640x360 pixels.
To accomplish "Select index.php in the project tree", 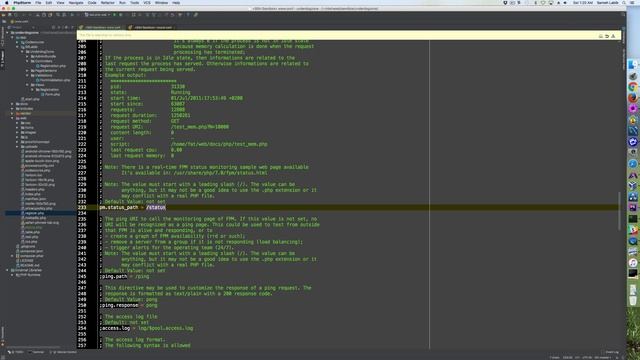I will (x=31, y=194).
